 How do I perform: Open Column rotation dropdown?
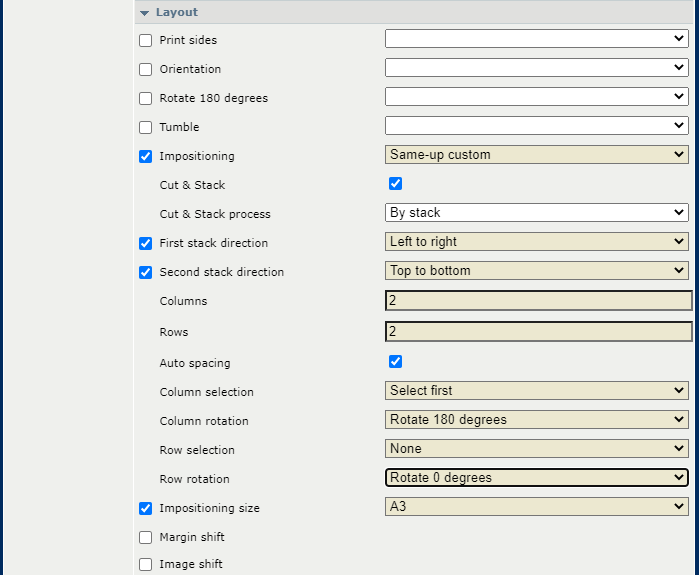tap(536, 420)
